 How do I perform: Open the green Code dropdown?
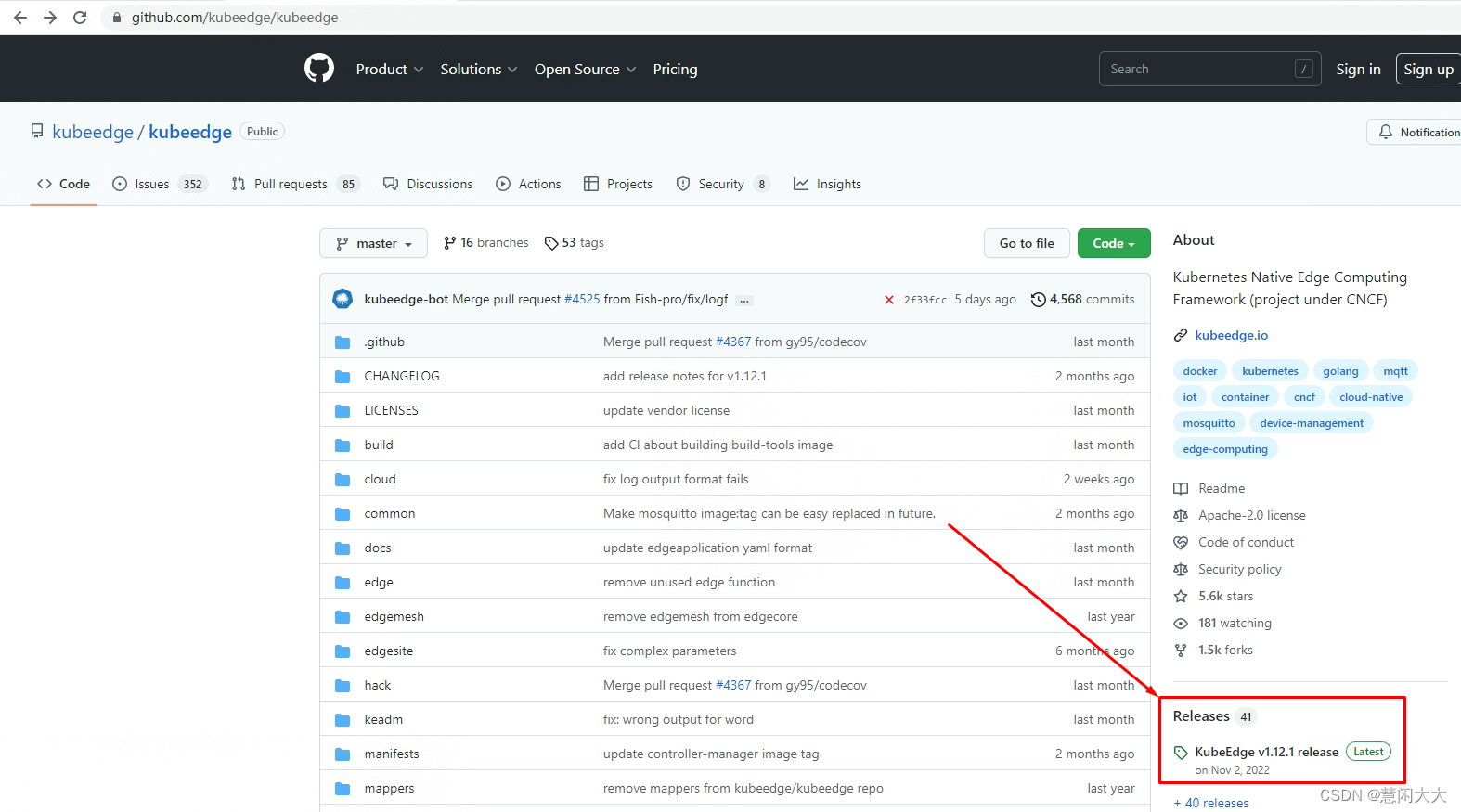1114,243
